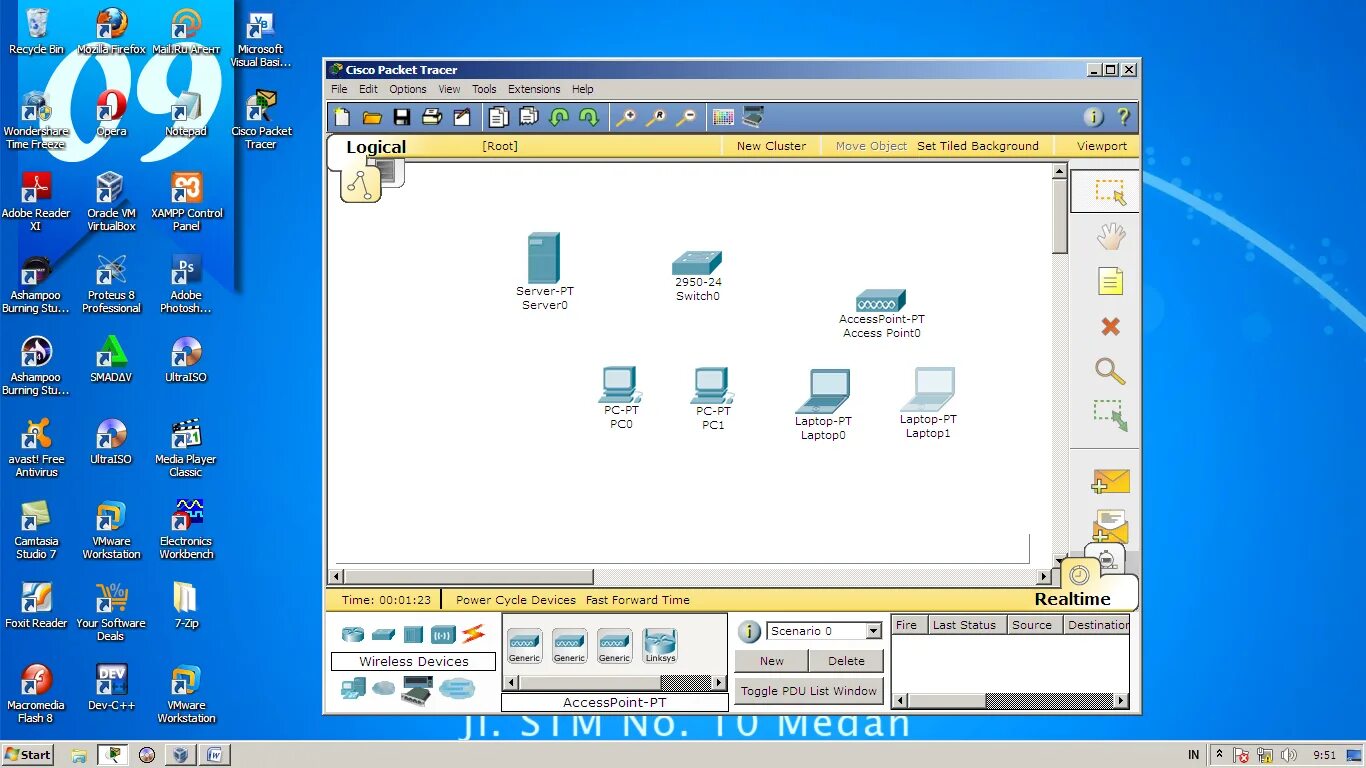Select the Wireless Devices category icon
The image size is (1366, 768).
pyautogui.click(x=443, y=634)
